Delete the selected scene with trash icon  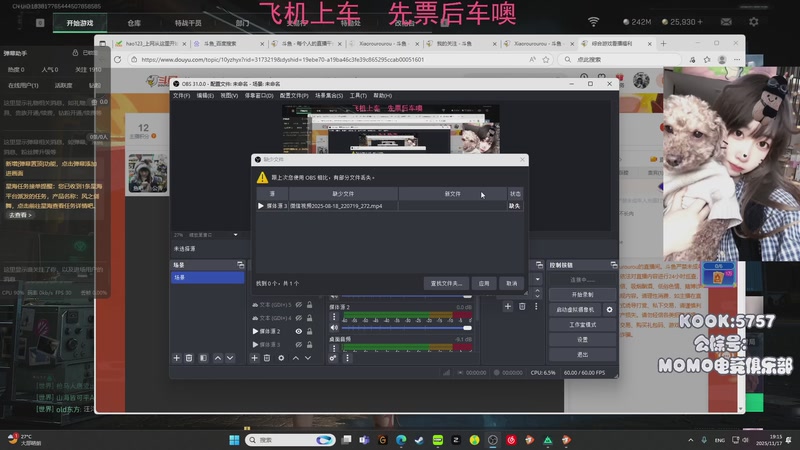(189, 358)
